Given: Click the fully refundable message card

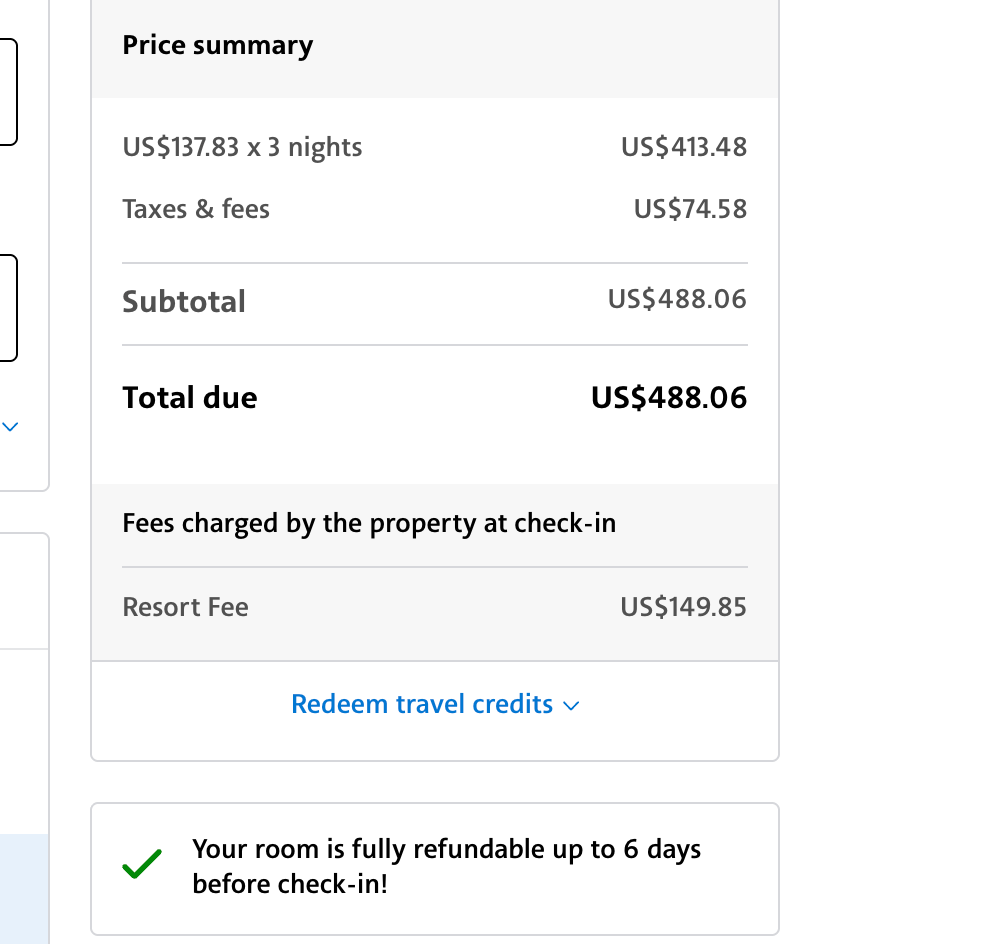Looking at the screenshot, I should click(434, 868).
